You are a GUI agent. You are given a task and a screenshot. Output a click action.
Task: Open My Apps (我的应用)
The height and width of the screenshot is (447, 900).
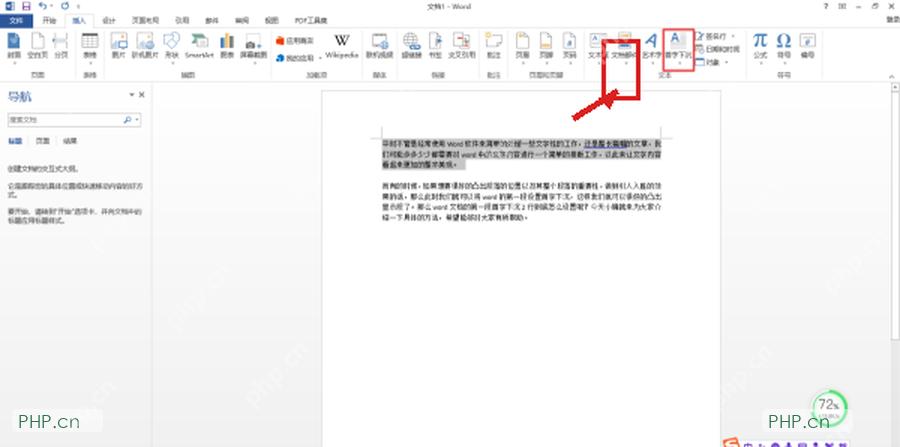pos(295,58)
